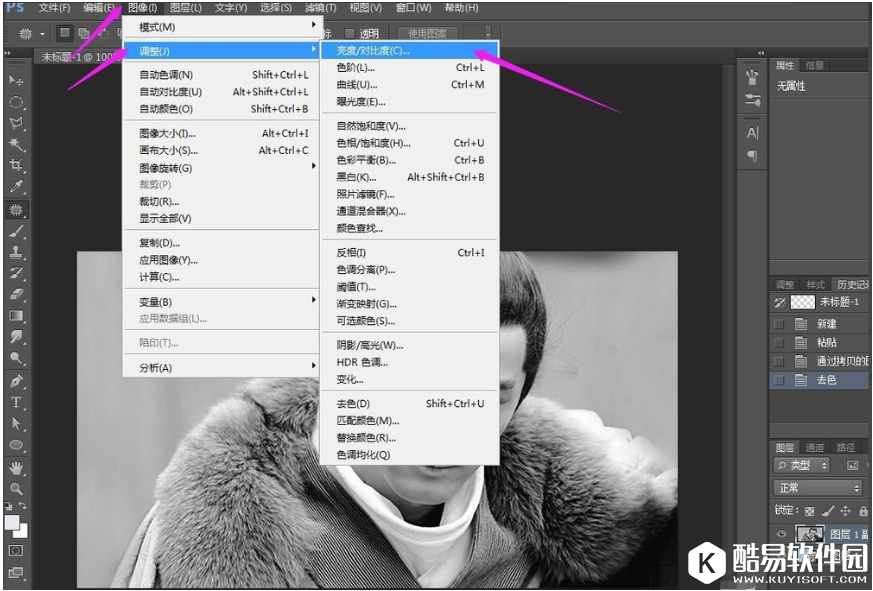
Task: Toggle visibility of 图层 1 layer
Action: 782,534
